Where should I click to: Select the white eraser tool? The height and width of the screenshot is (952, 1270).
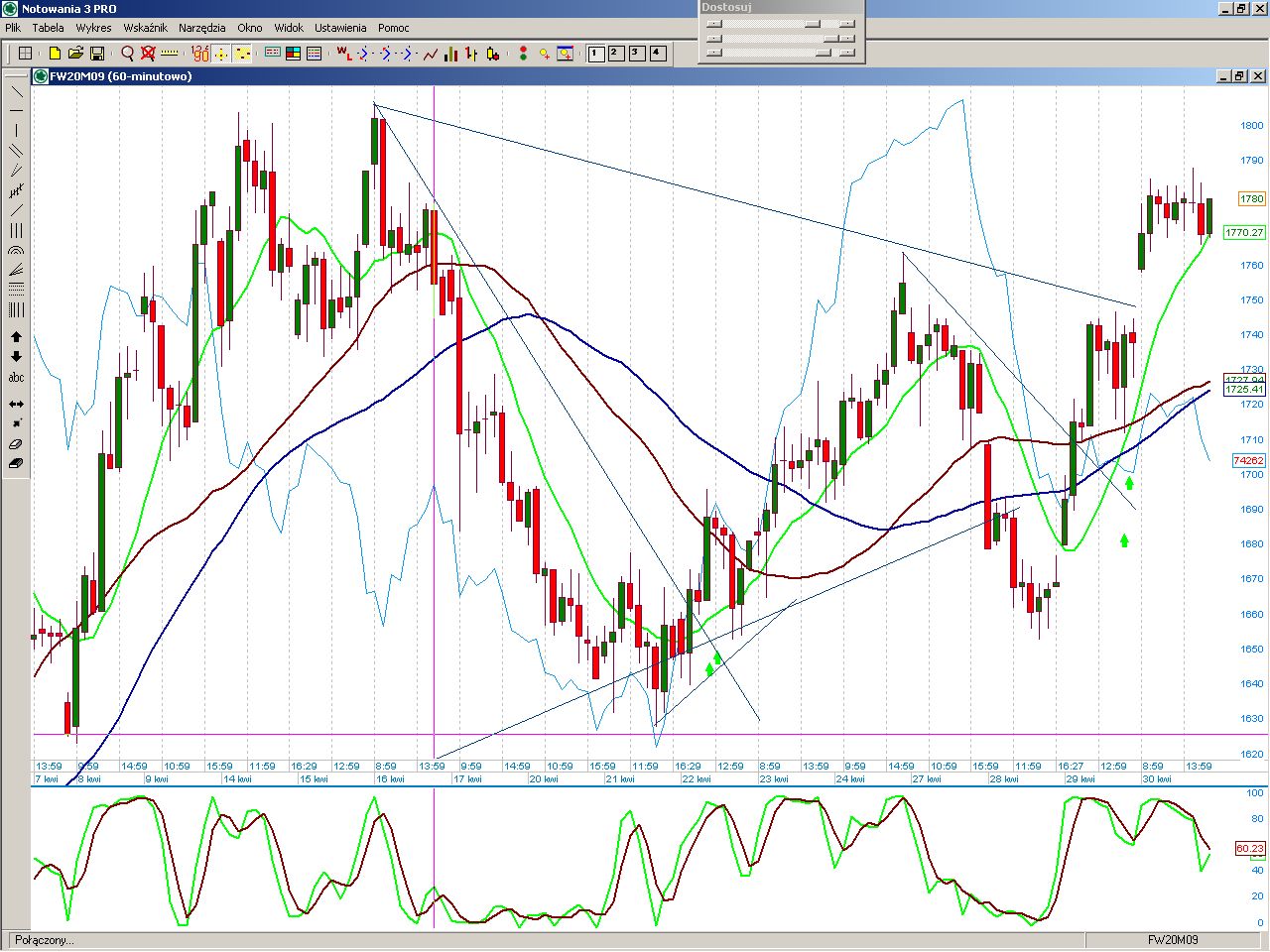point(17,443)
